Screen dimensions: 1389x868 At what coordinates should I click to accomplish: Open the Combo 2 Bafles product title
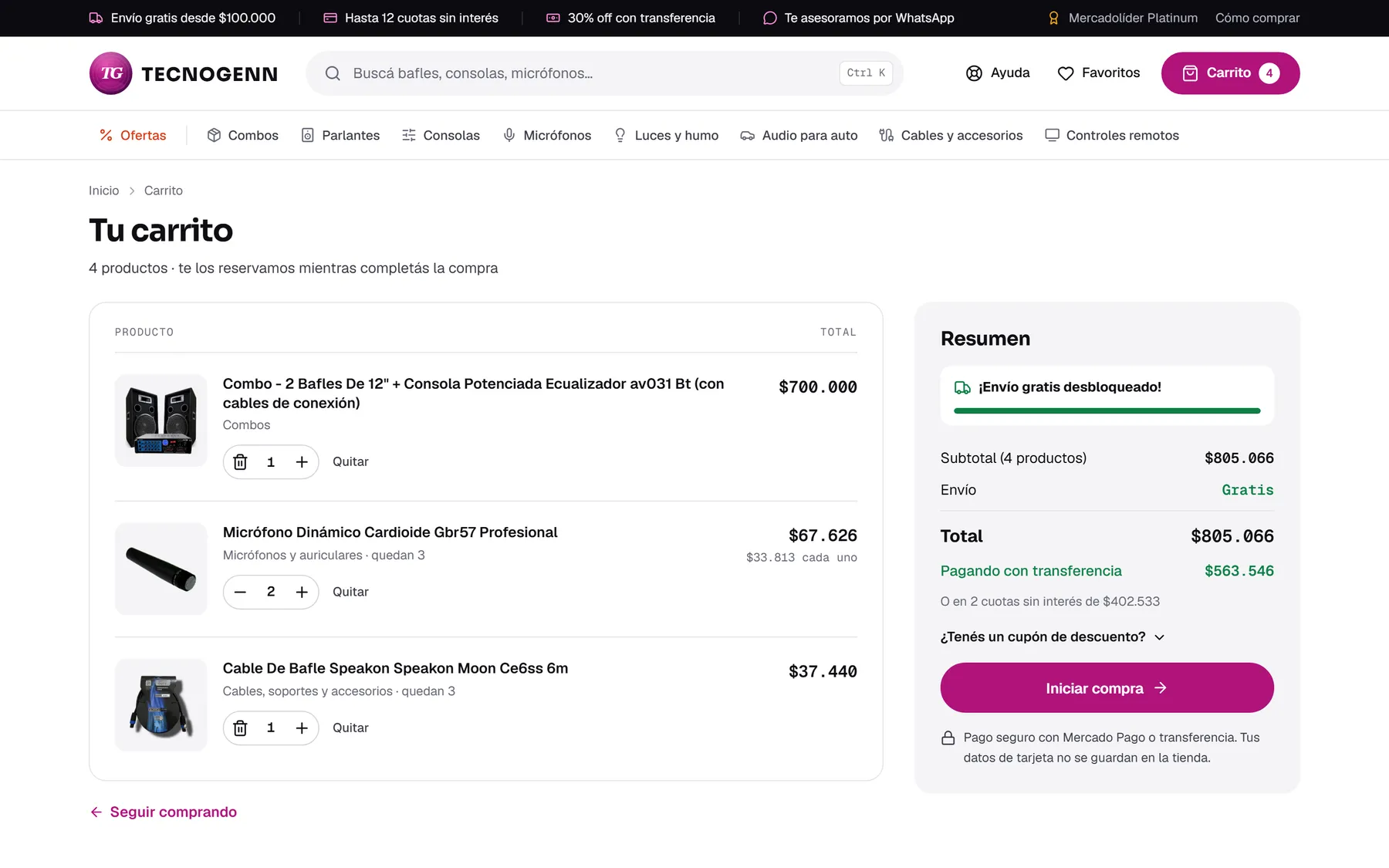473,393
